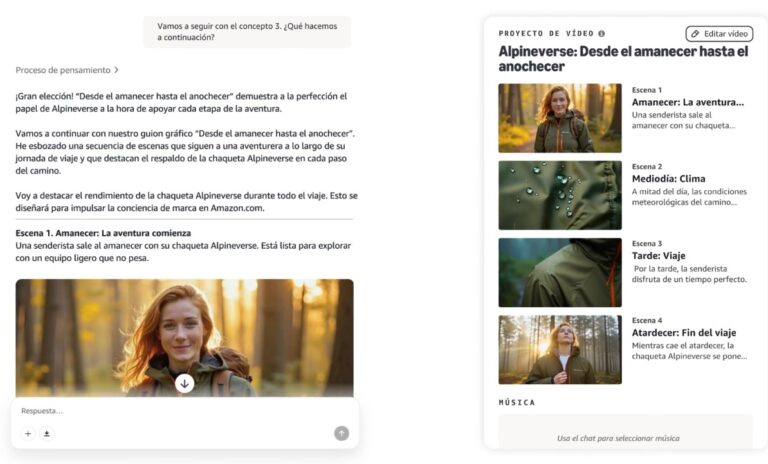Click the Escena 3 label in project panel

[x=647, y=244]
